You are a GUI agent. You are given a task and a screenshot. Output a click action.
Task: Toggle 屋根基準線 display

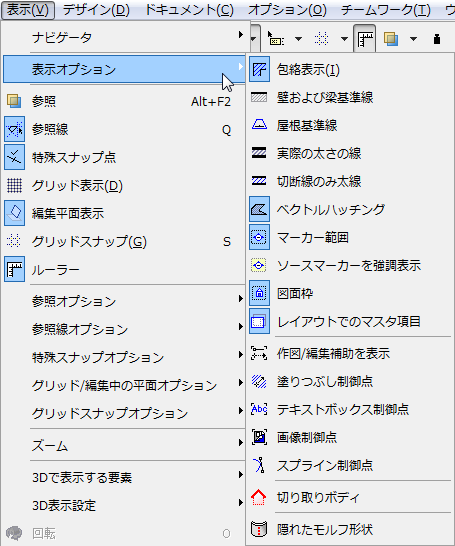(351, 125)
